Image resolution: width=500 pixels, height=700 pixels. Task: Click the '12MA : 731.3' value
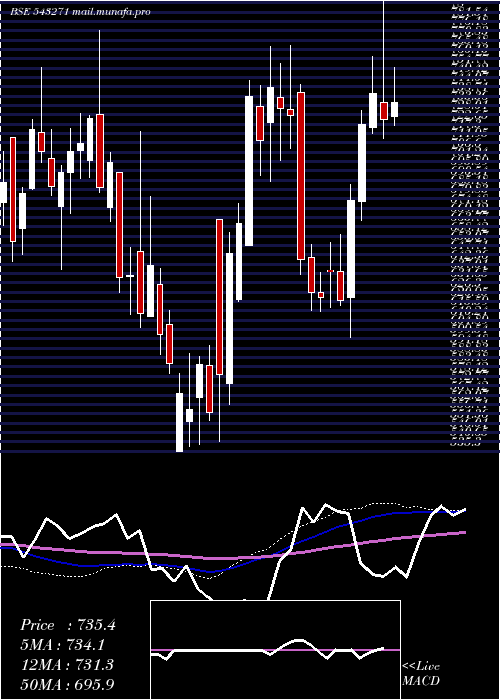(x=67, y=664)
